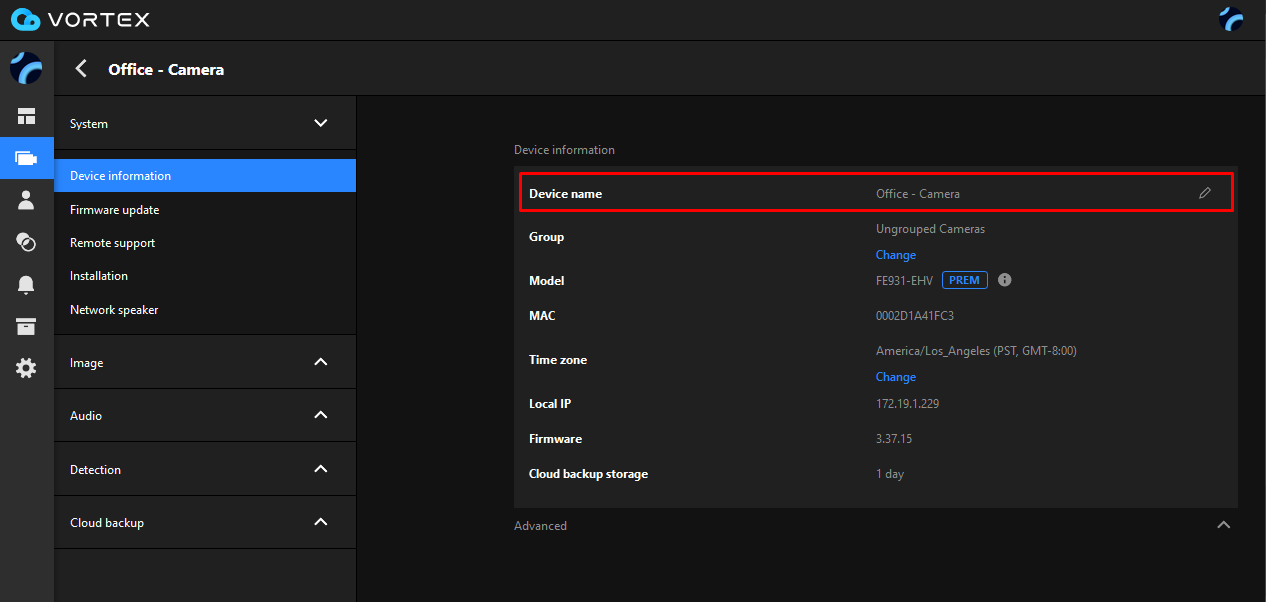
Task: Expand the Audio settings section
Action: pos(320,415)
